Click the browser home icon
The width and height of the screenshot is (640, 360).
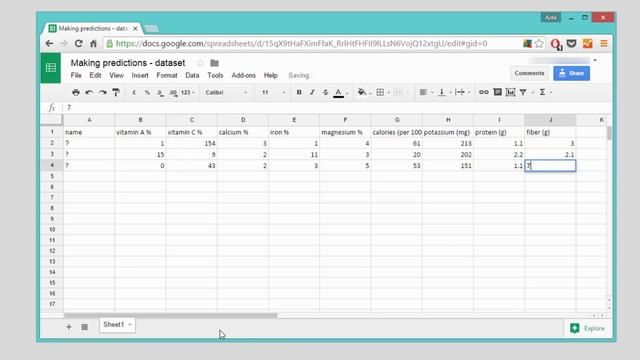93,44
